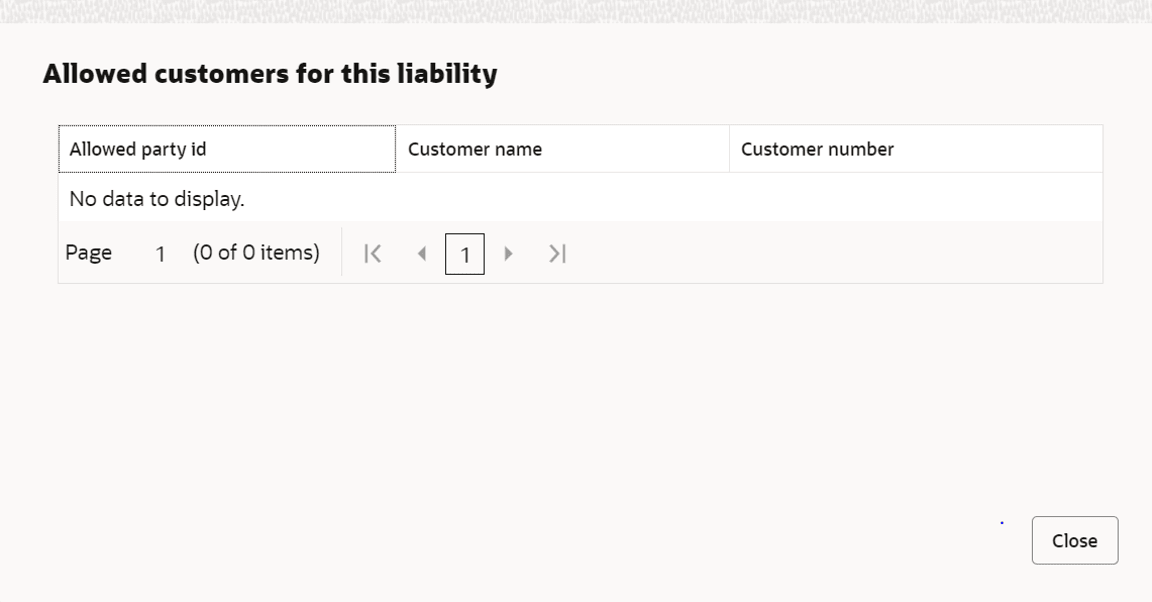Select the Customer number column header
The width and height of the screenshot is (1152, 602).
916,149
